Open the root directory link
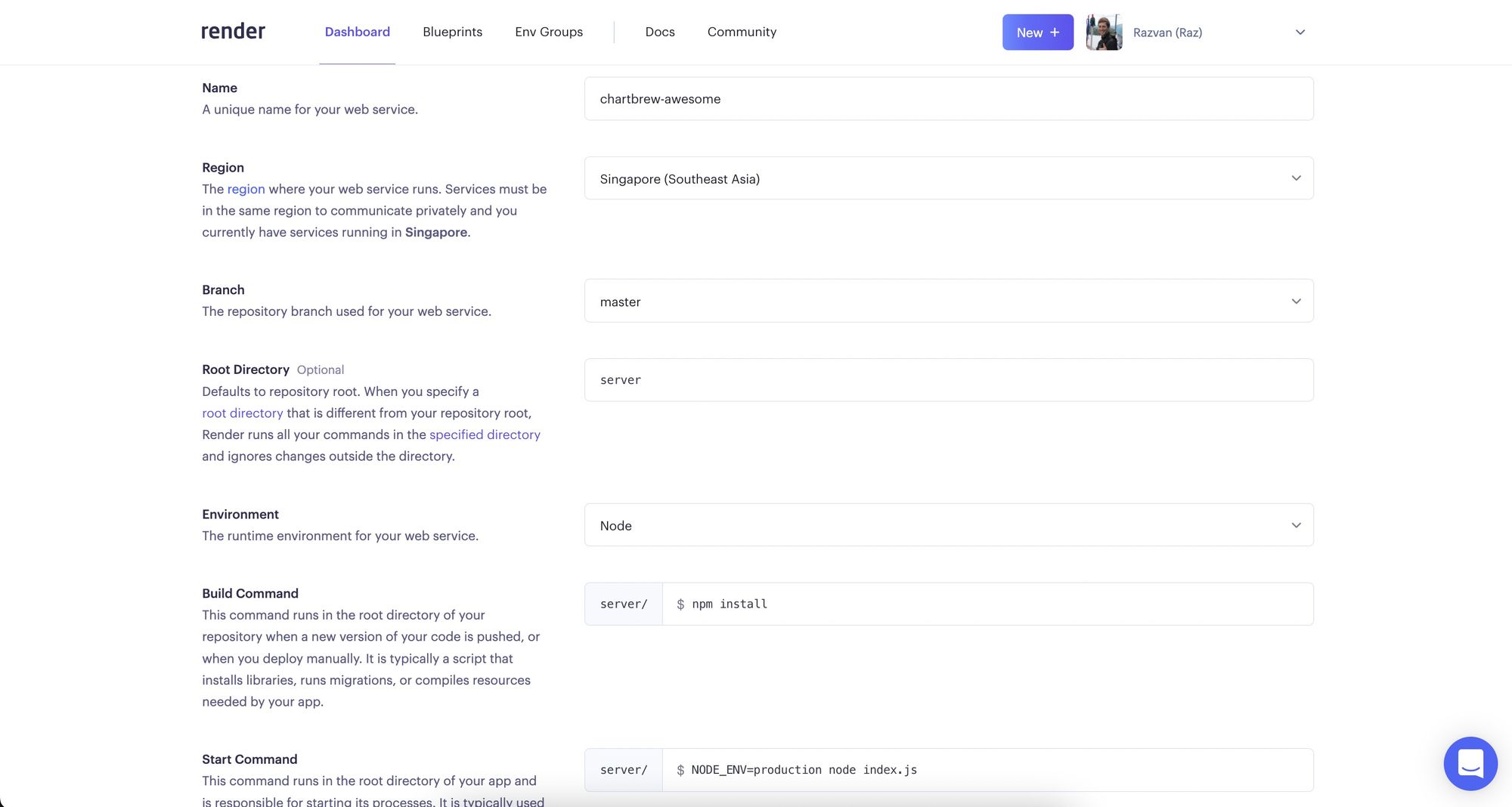 242,413
